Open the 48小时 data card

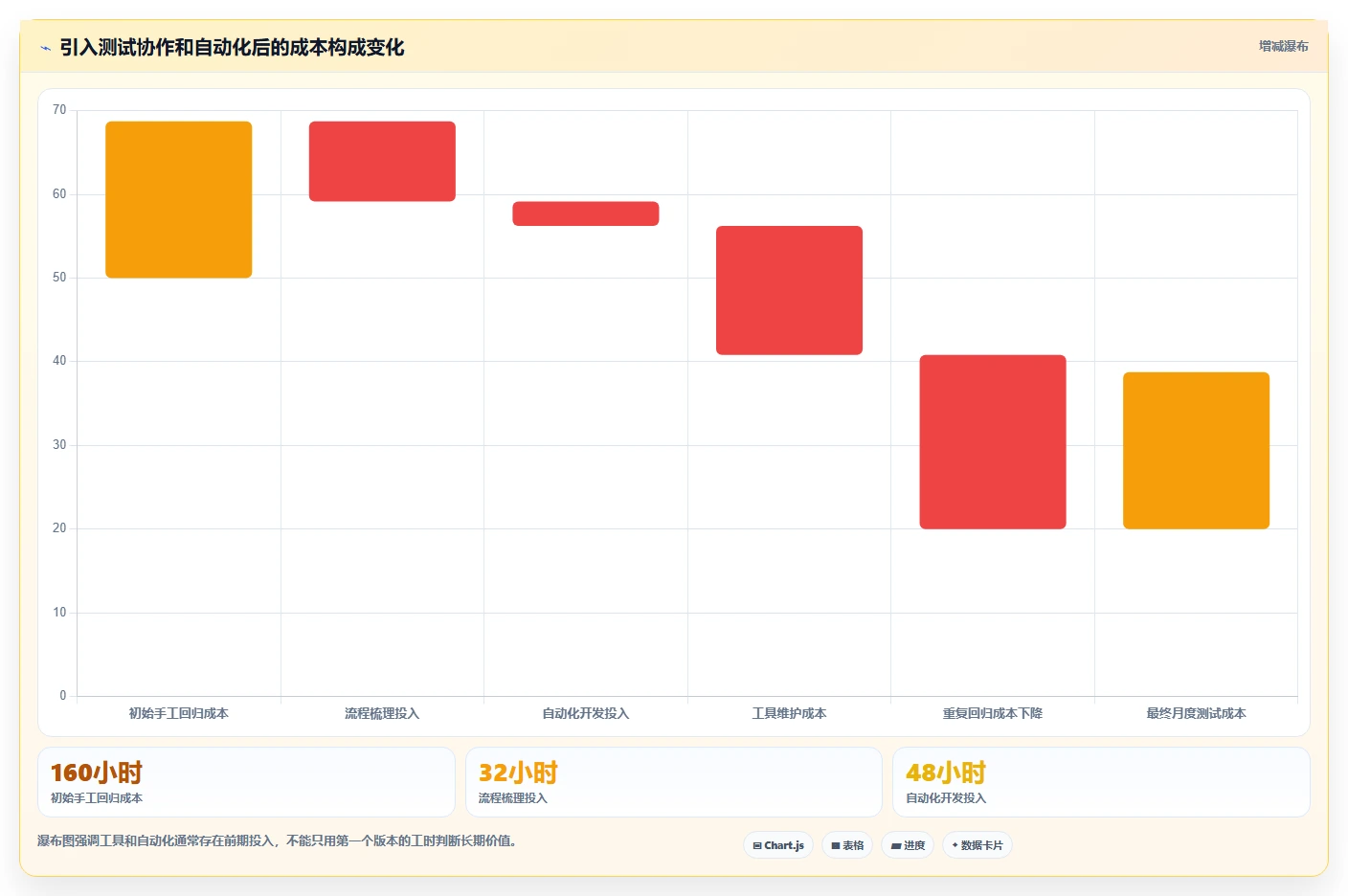(x=1101, y=782)
